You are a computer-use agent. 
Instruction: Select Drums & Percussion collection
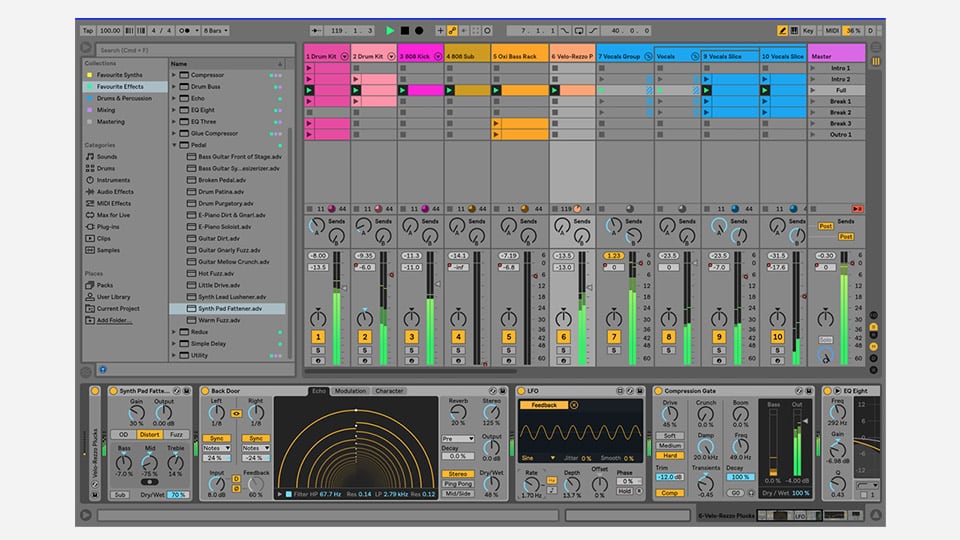tap(124, 98)
